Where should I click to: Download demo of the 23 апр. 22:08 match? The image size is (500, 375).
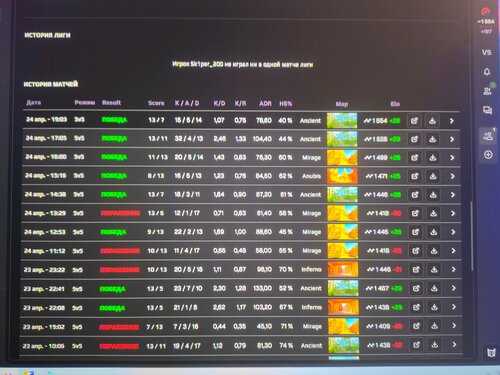[434, 307]
